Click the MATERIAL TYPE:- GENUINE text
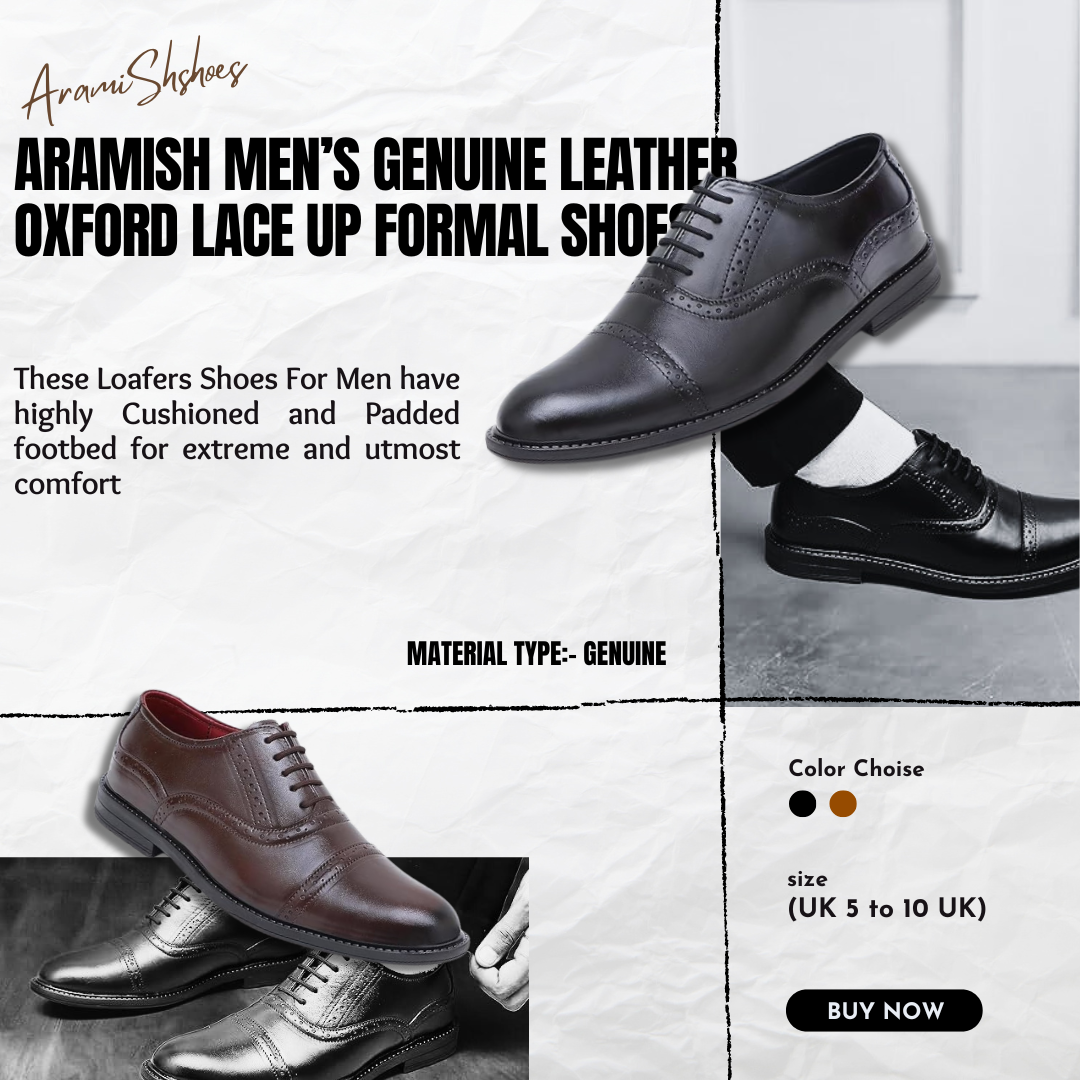The width and height of the screenshot is (1080, 1080). (x=537, y=654)
